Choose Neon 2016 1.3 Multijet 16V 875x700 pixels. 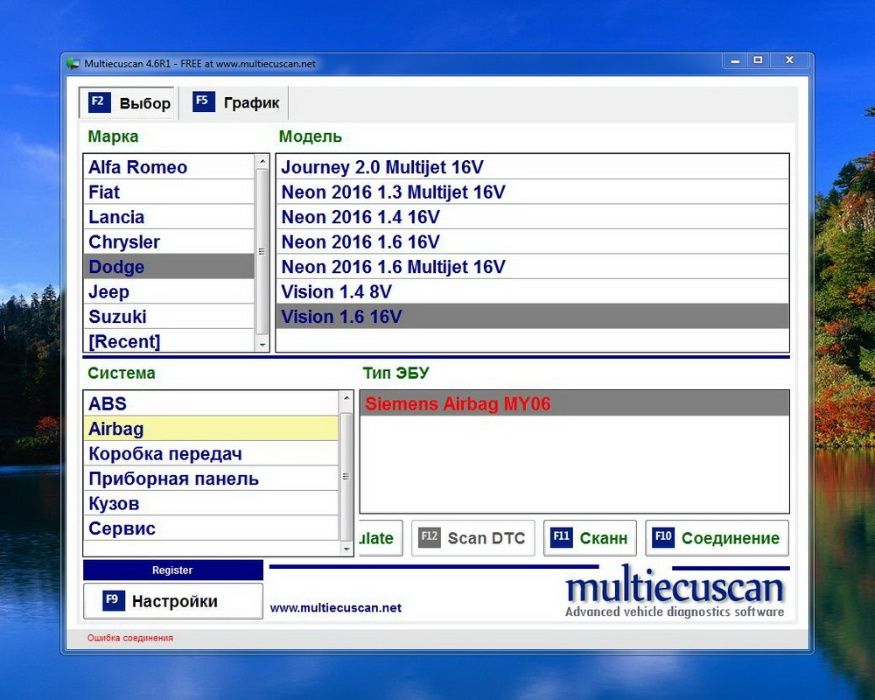(x=532, y=192)
